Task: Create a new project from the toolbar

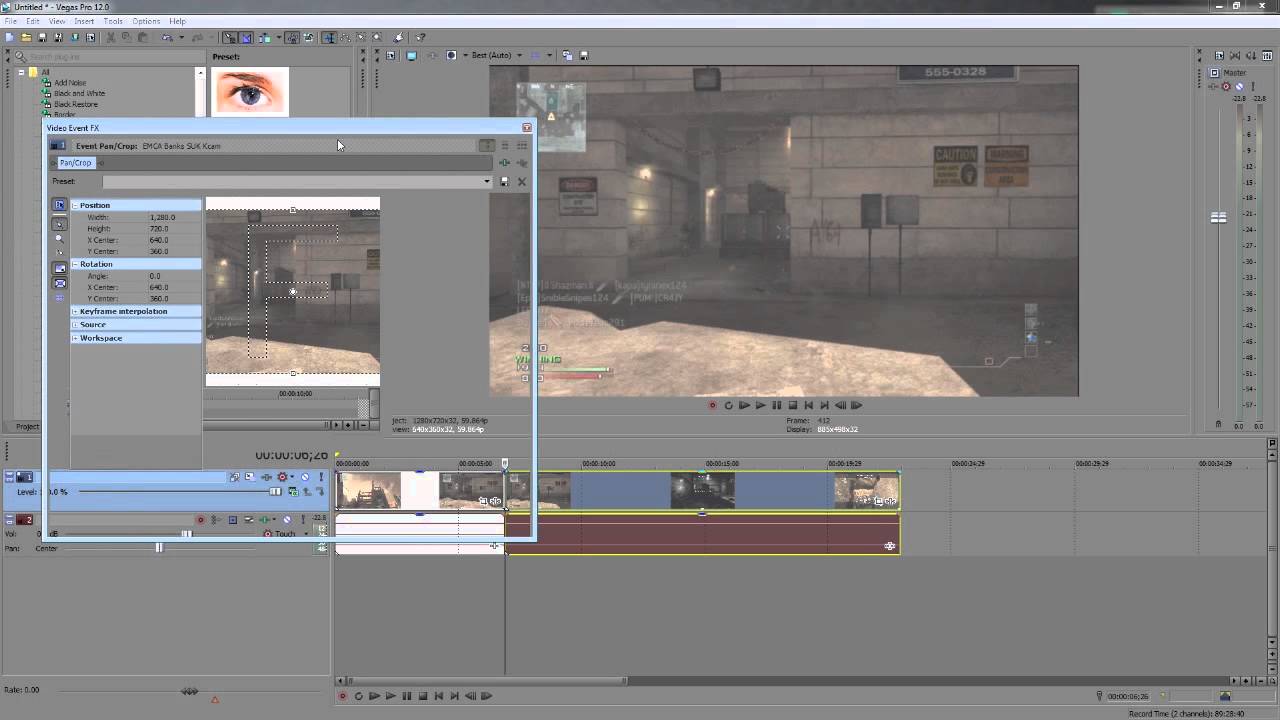Action: pos(9,37)
